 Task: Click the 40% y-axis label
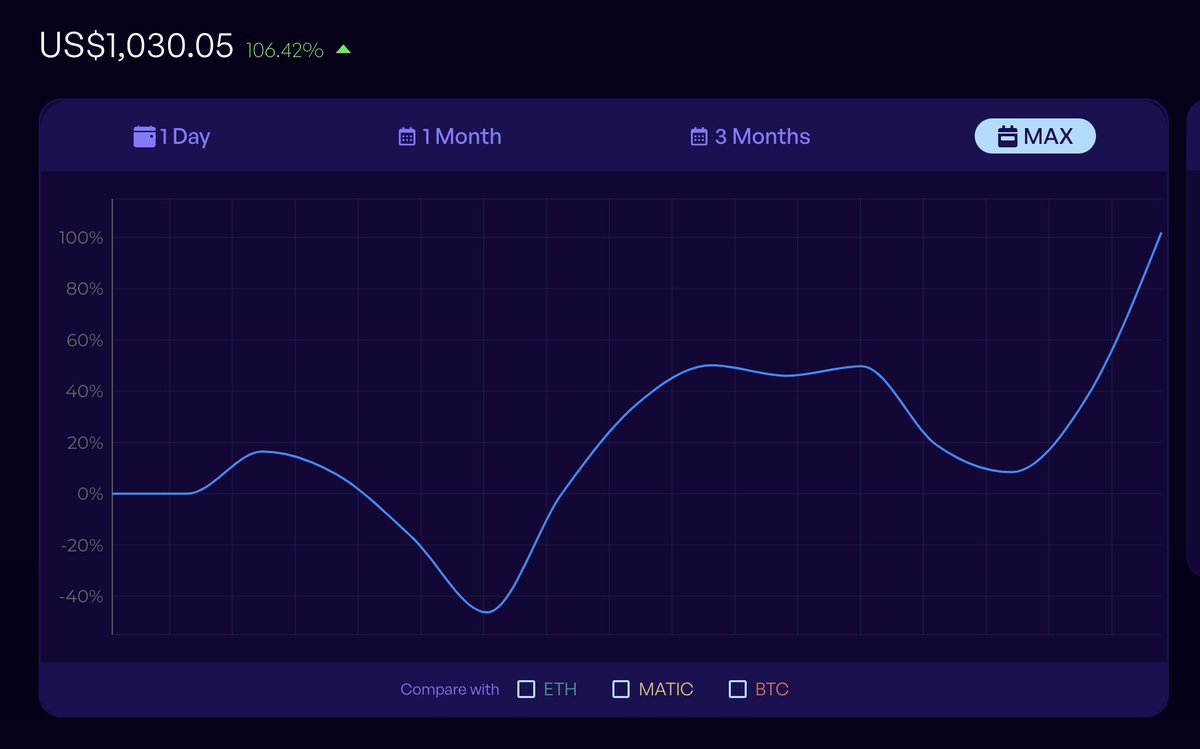[84, 392]
